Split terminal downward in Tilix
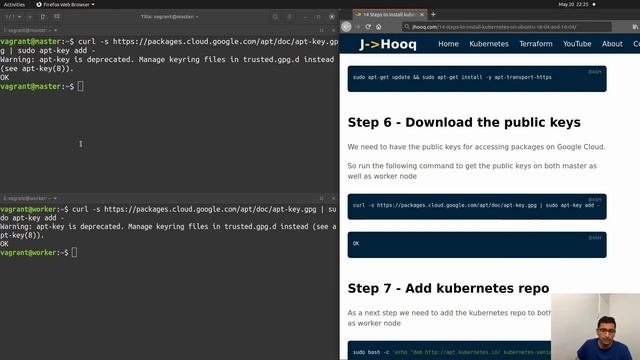This screenshot has width=640, height=360. tap(57, 17)
